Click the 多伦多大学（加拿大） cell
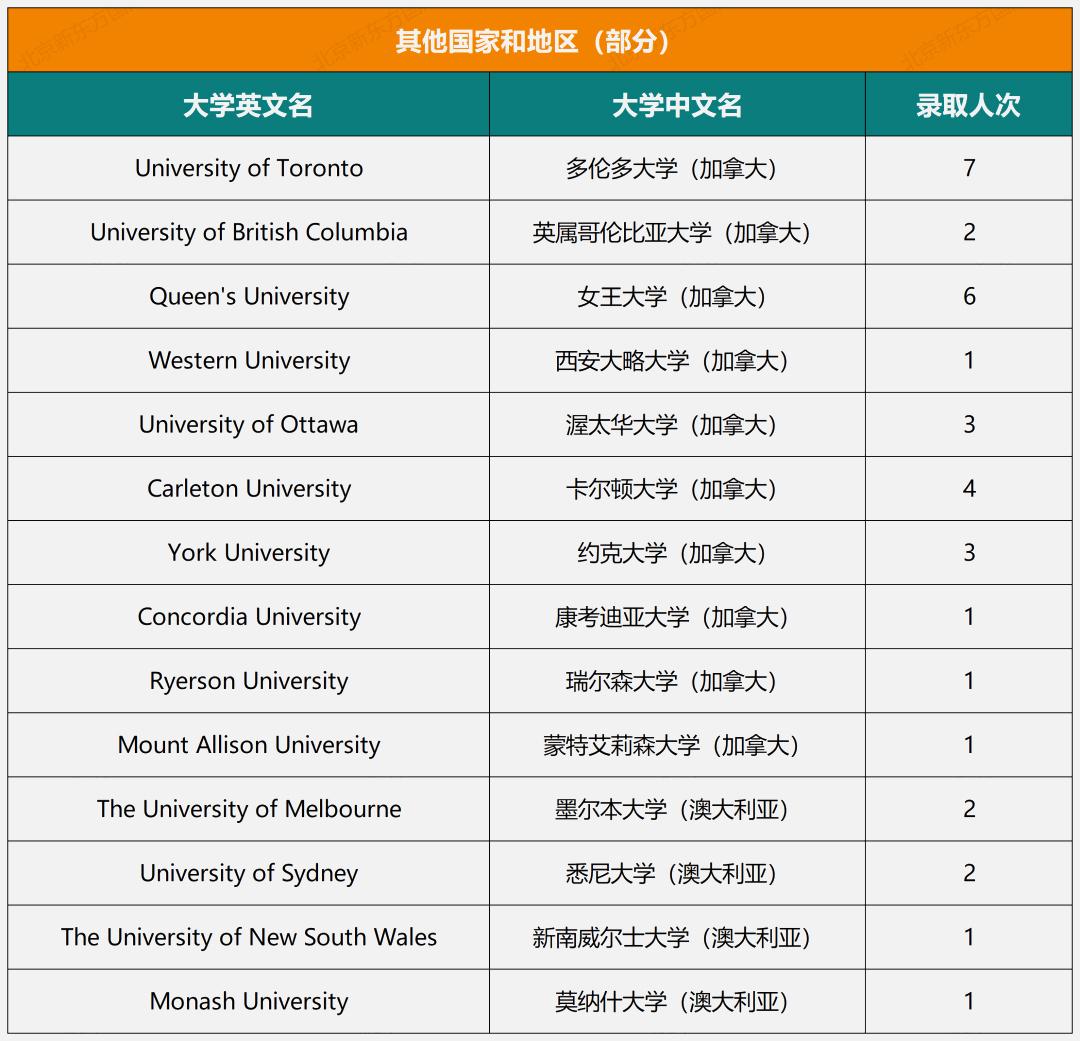 pyautogui.click(x=677, y=168)
